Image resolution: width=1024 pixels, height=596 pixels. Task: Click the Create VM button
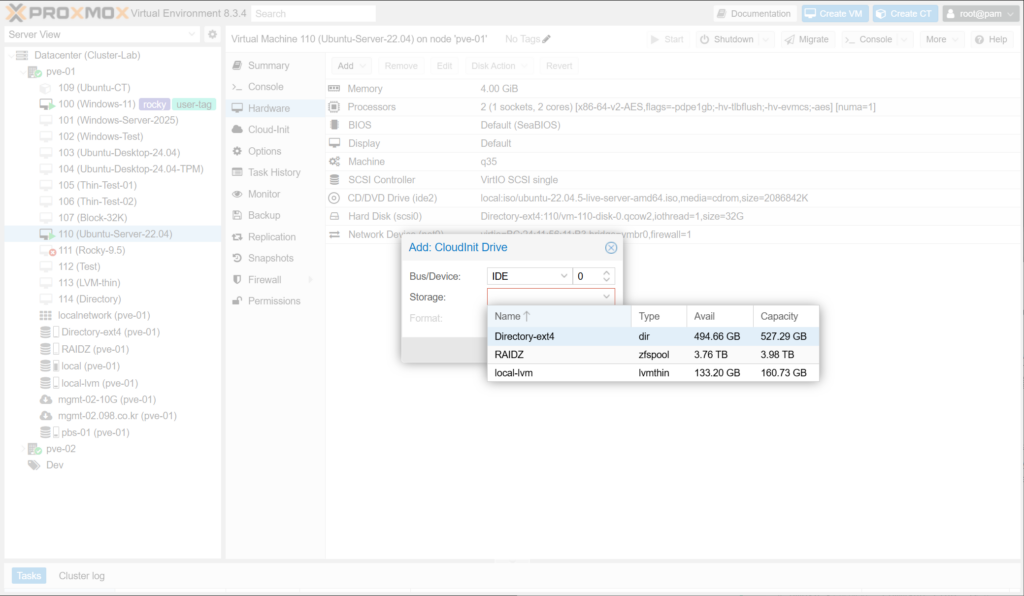click(x=834, y=14)
